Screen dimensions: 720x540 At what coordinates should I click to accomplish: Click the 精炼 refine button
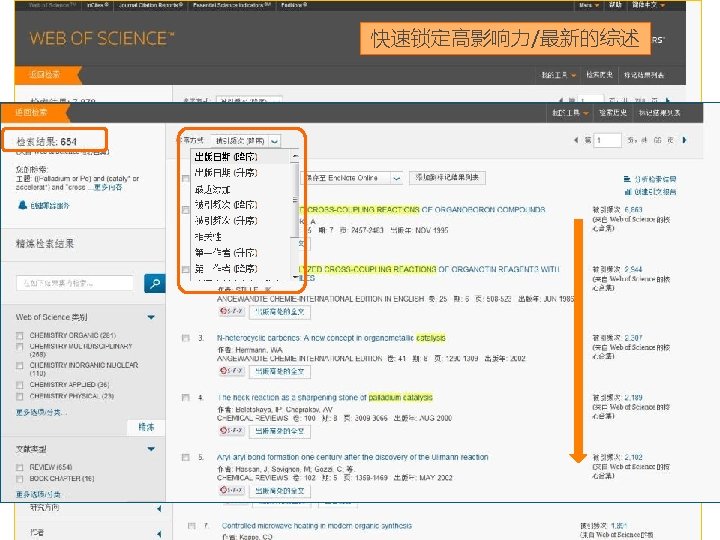[x=146, y=427]
